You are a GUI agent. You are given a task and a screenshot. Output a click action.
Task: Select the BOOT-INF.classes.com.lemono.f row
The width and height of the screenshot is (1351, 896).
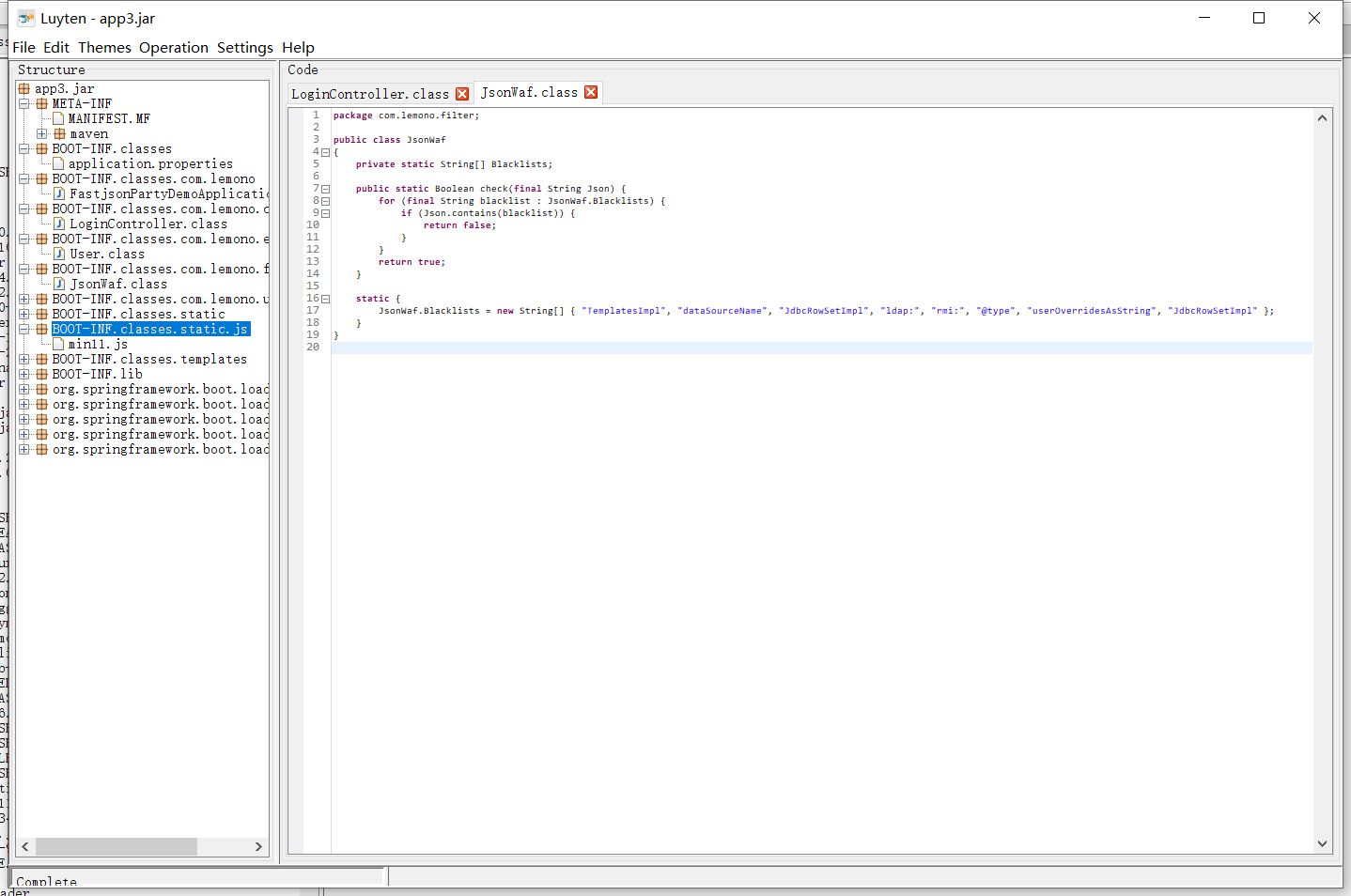coord(161,269)
